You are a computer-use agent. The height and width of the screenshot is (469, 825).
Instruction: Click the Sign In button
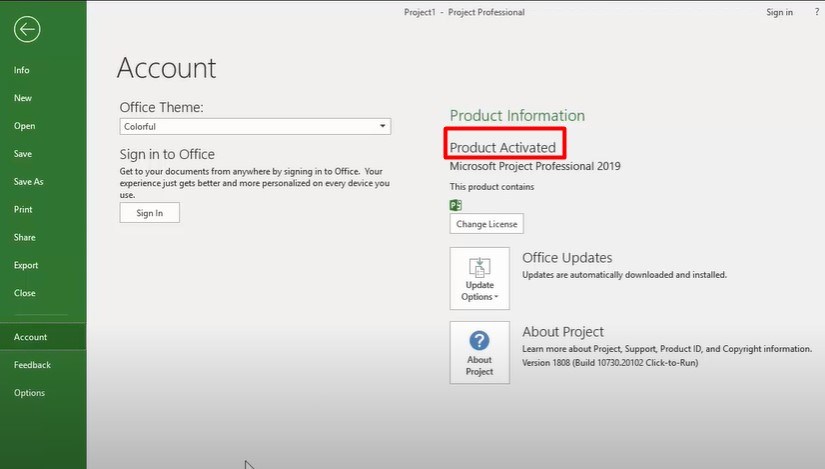[149, 213]
